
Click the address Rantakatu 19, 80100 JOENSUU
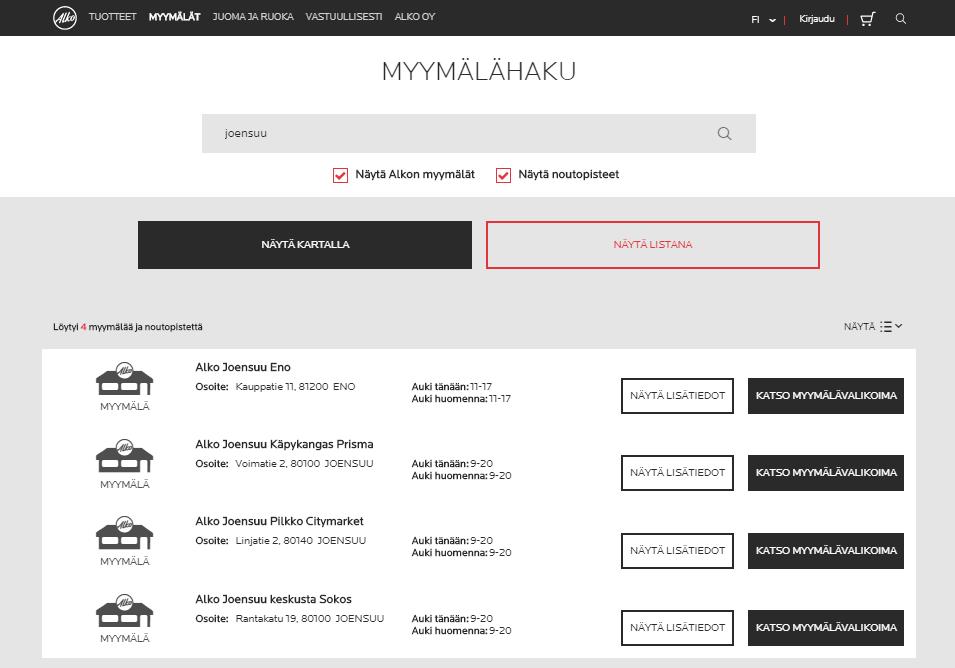(310, 618)
